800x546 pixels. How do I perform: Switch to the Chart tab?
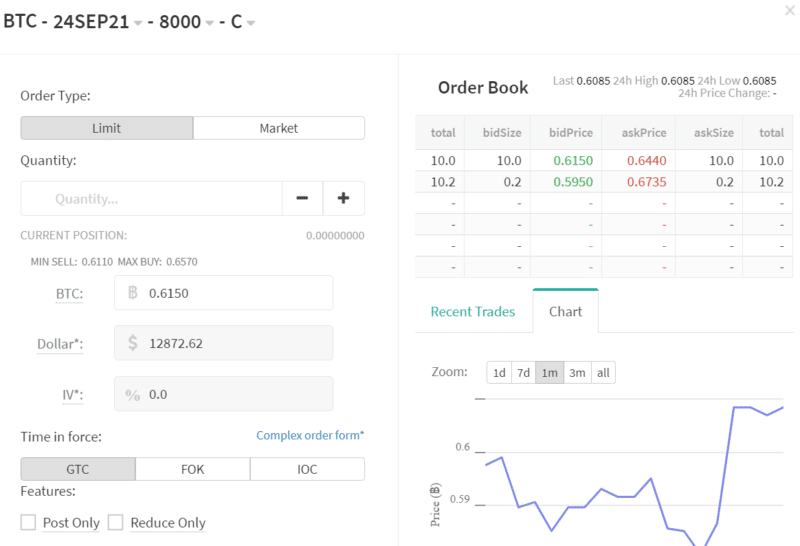565,312
